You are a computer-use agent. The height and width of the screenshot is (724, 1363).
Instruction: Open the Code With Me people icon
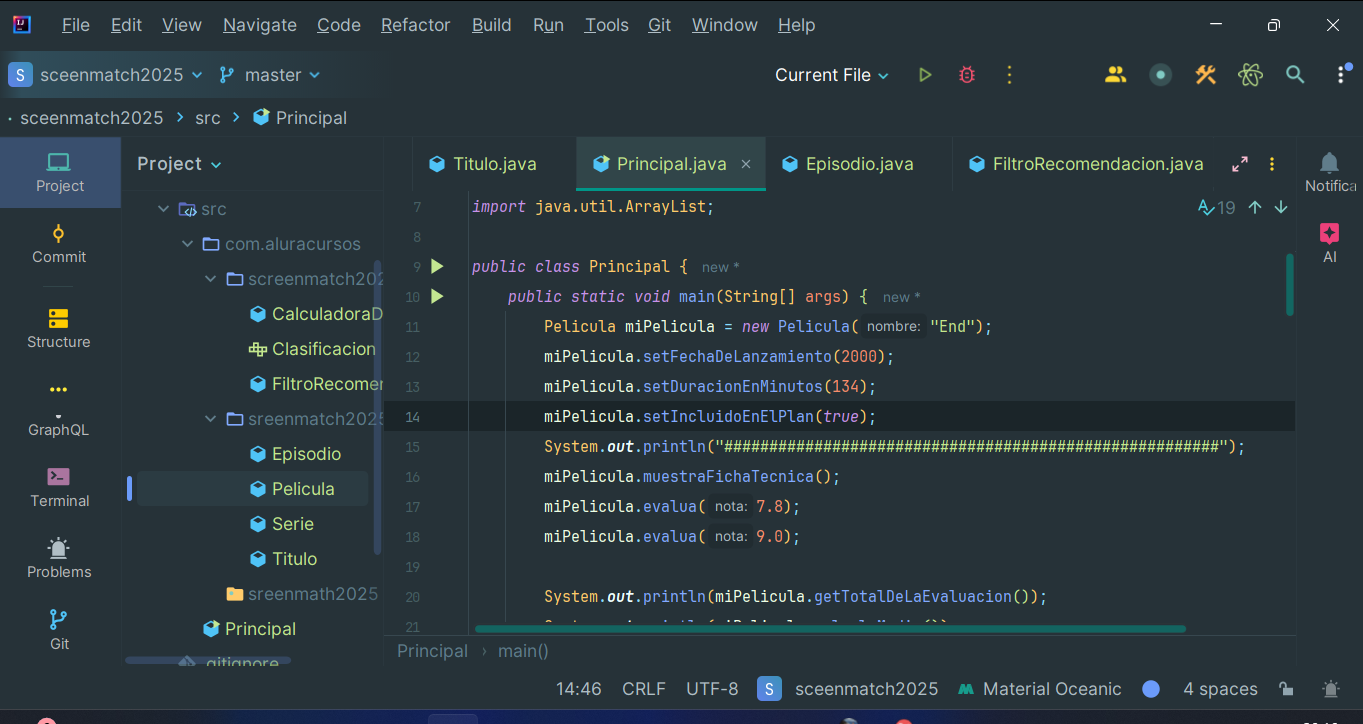coord(1115,75)
